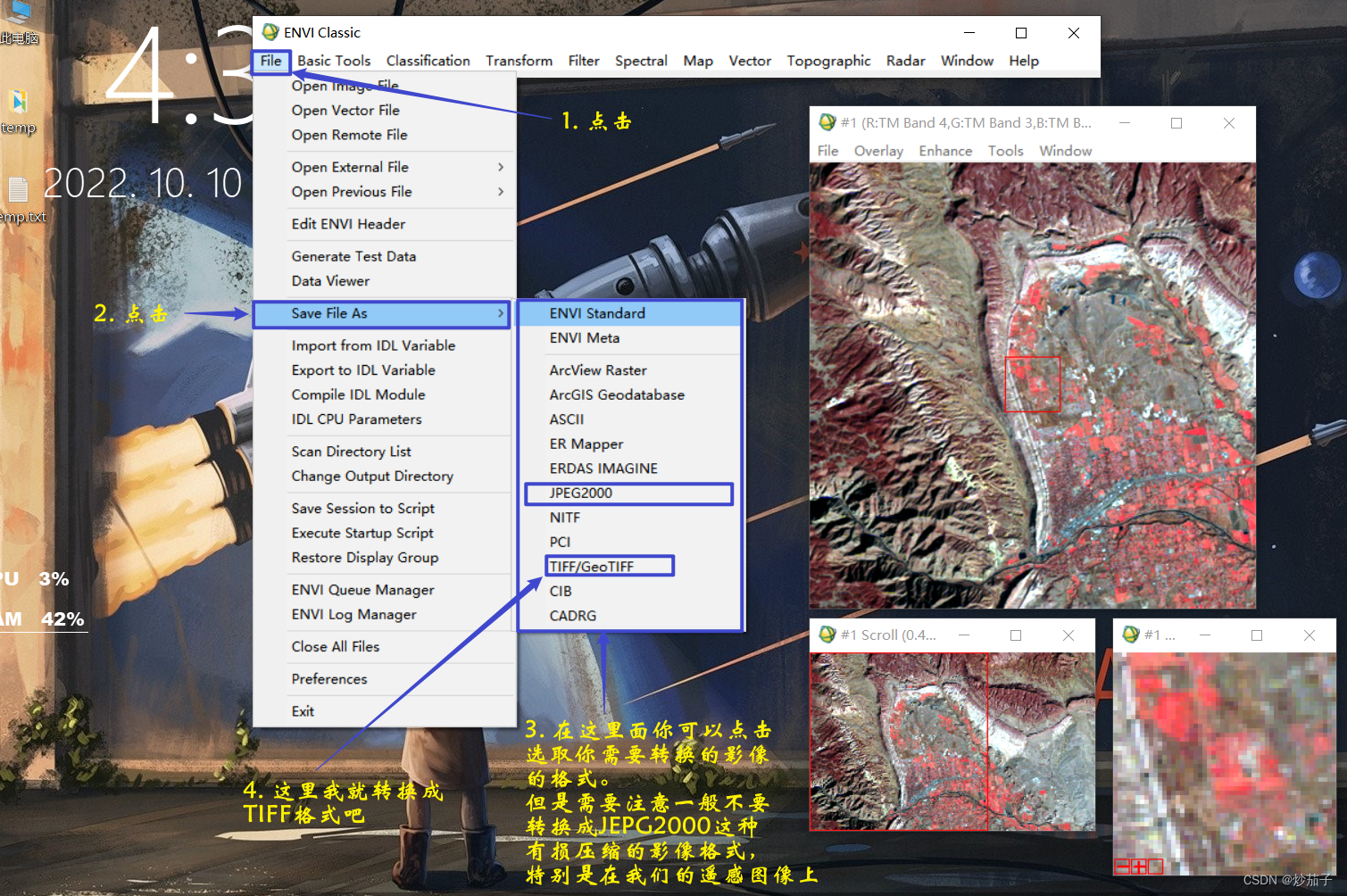Open the Radar menu
1347x896 pixels.
(x=905, y=61)
